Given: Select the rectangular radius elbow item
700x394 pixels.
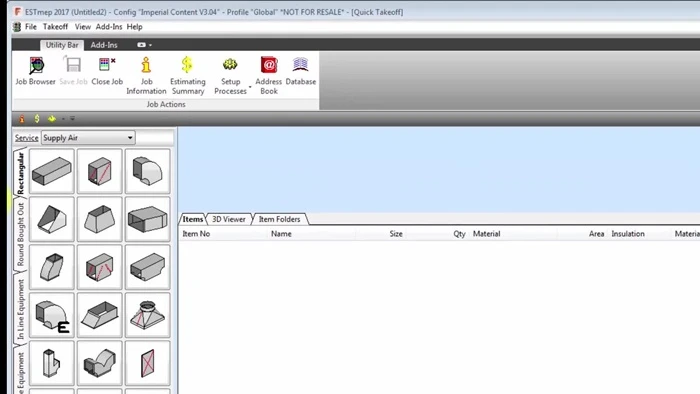Looking at the screenshot, I should coord(148,171).
